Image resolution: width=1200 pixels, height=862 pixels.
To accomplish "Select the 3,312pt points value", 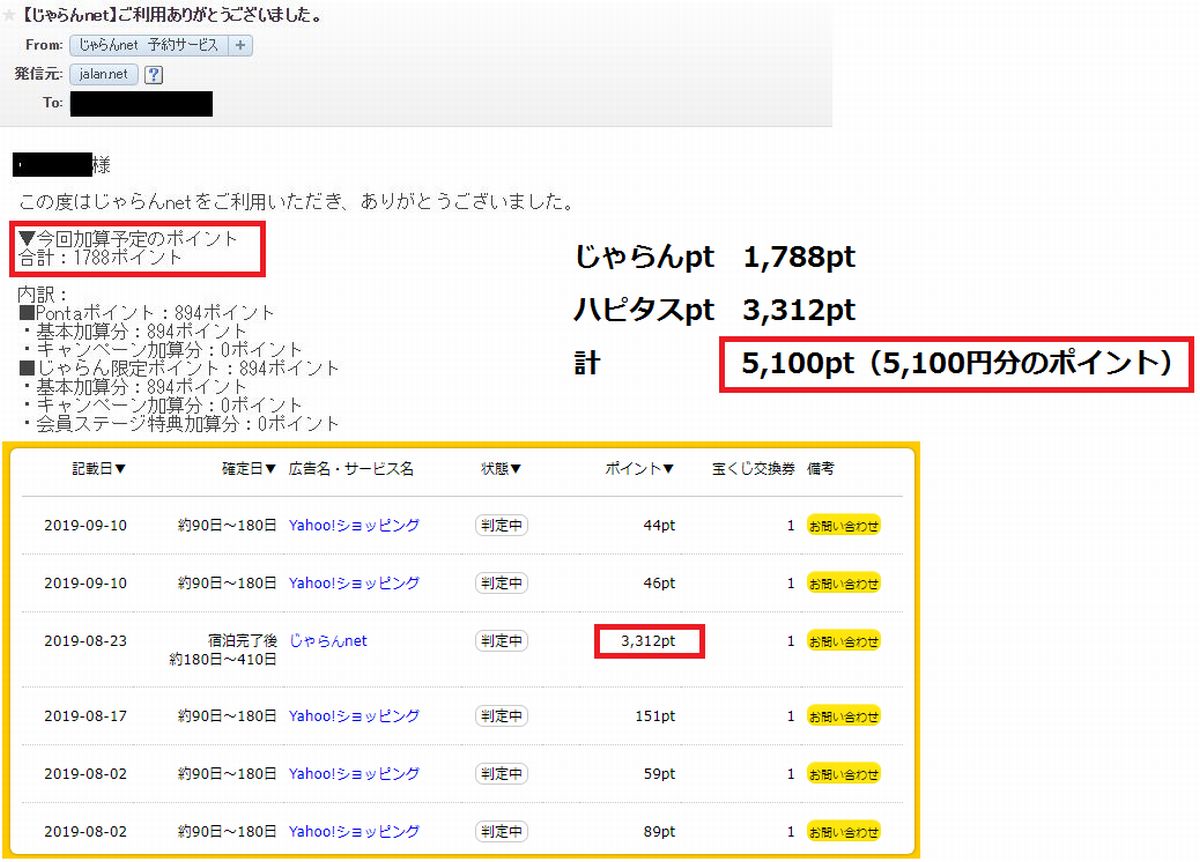I will point(648,641).
